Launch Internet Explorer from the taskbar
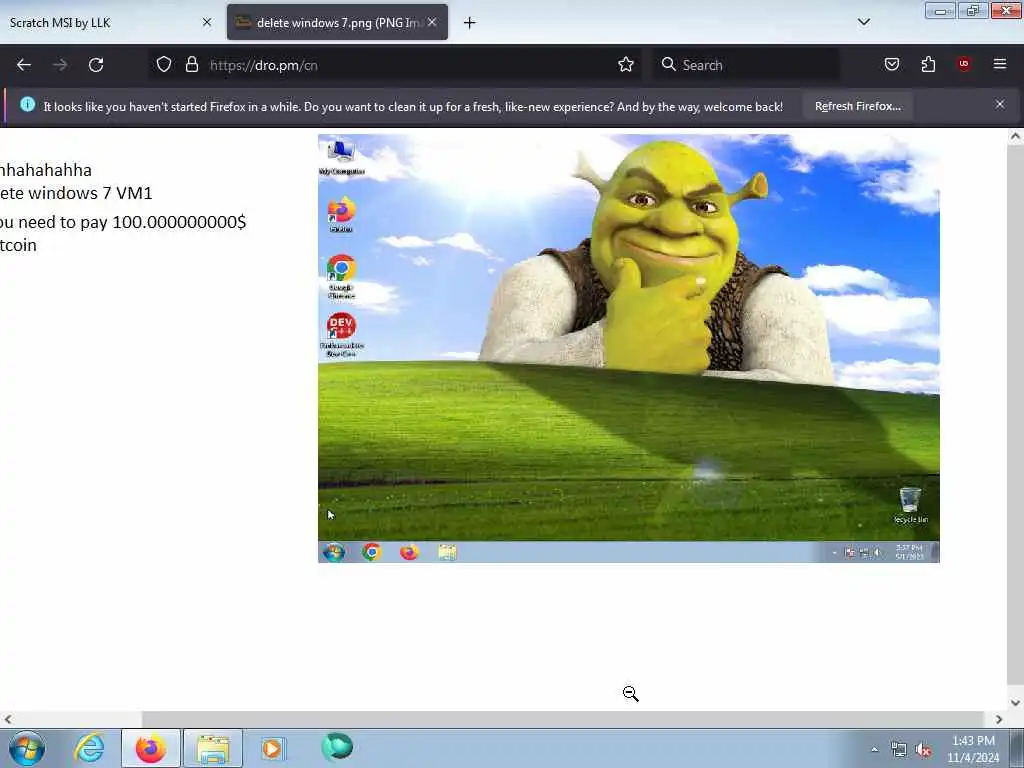Screen dimensions: 1024x768 click(89, 748)
